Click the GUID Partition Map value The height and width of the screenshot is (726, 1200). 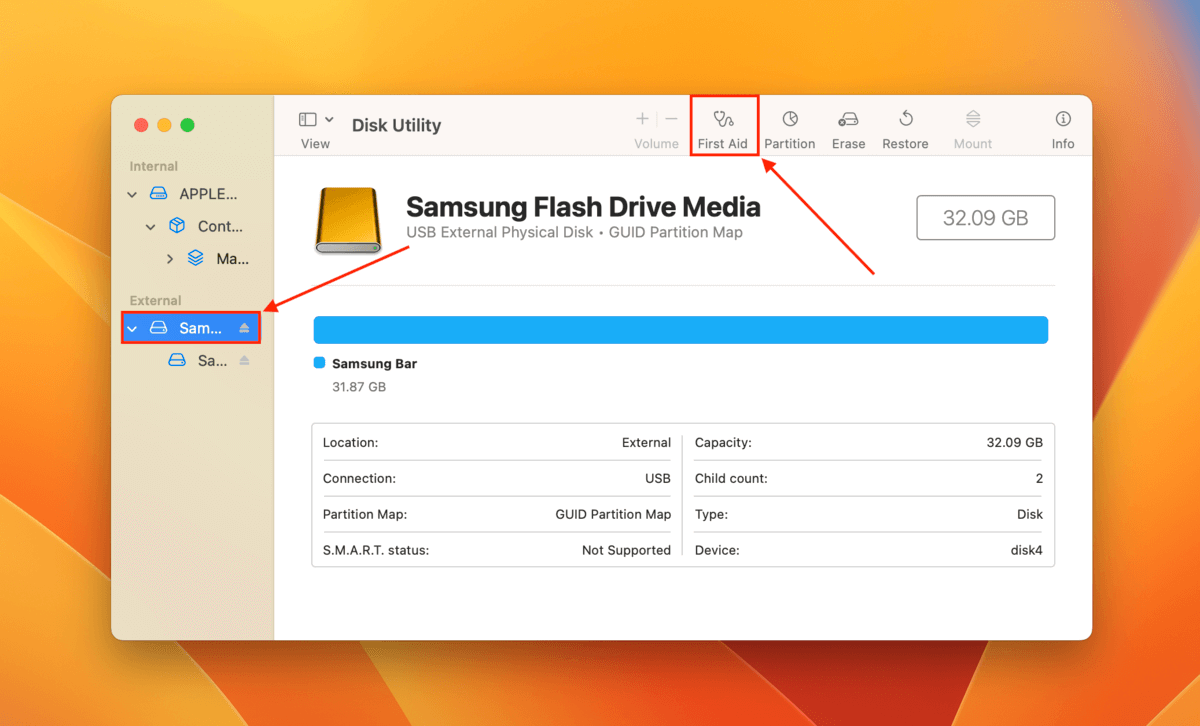[613, 514]
